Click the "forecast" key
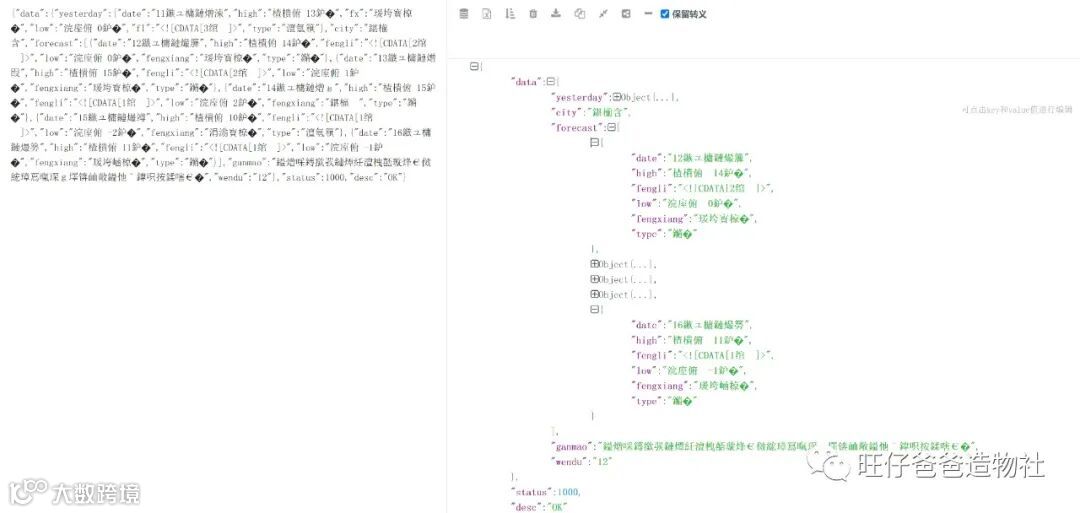 click(x=577, y=127)
